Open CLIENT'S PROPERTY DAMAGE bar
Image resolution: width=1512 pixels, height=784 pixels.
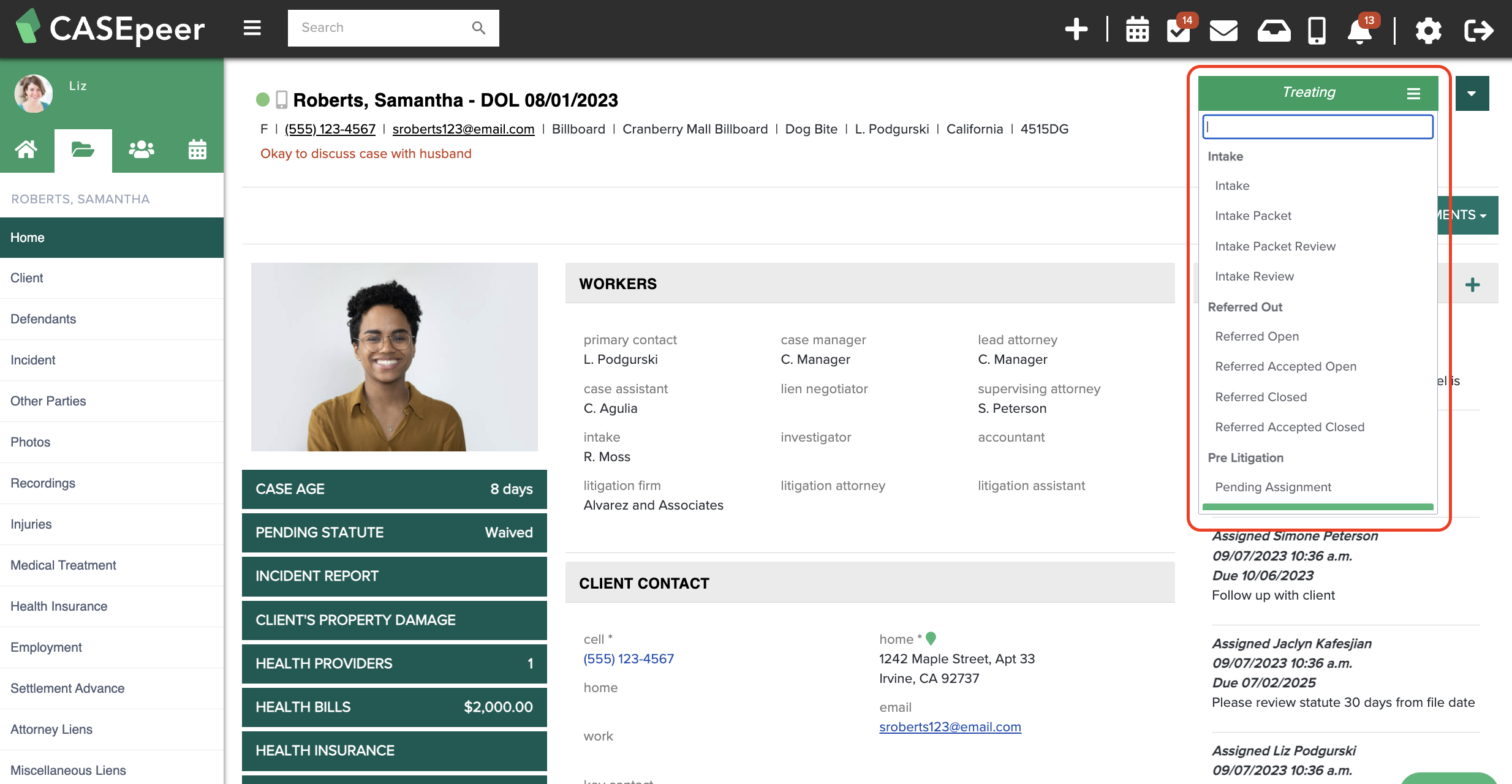[x=394, y=620]
